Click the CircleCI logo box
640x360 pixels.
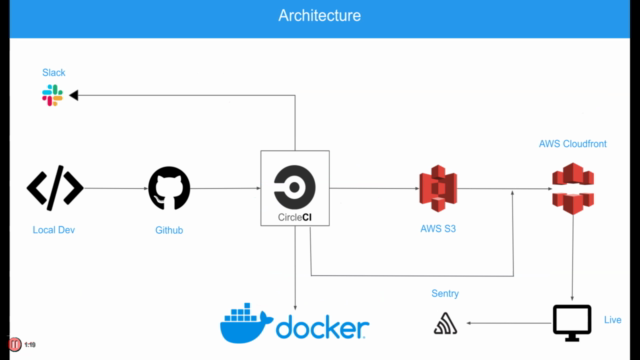(x=295, y=188)
